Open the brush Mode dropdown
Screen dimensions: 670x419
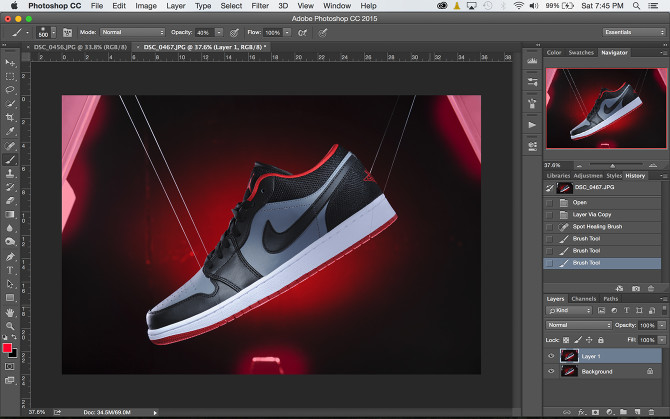pyautogui.click(x=132, y=32)
